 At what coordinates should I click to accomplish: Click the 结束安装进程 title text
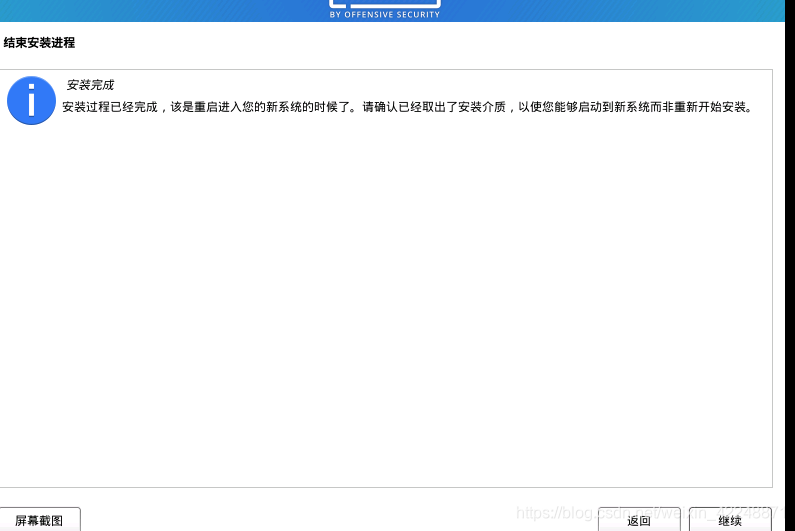(x=39, y=43)
